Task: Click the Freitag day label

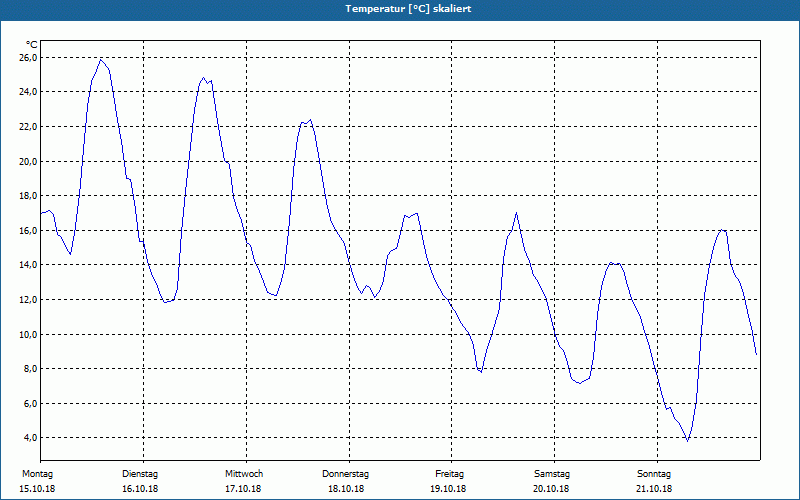Action: [x=449, y=474]
